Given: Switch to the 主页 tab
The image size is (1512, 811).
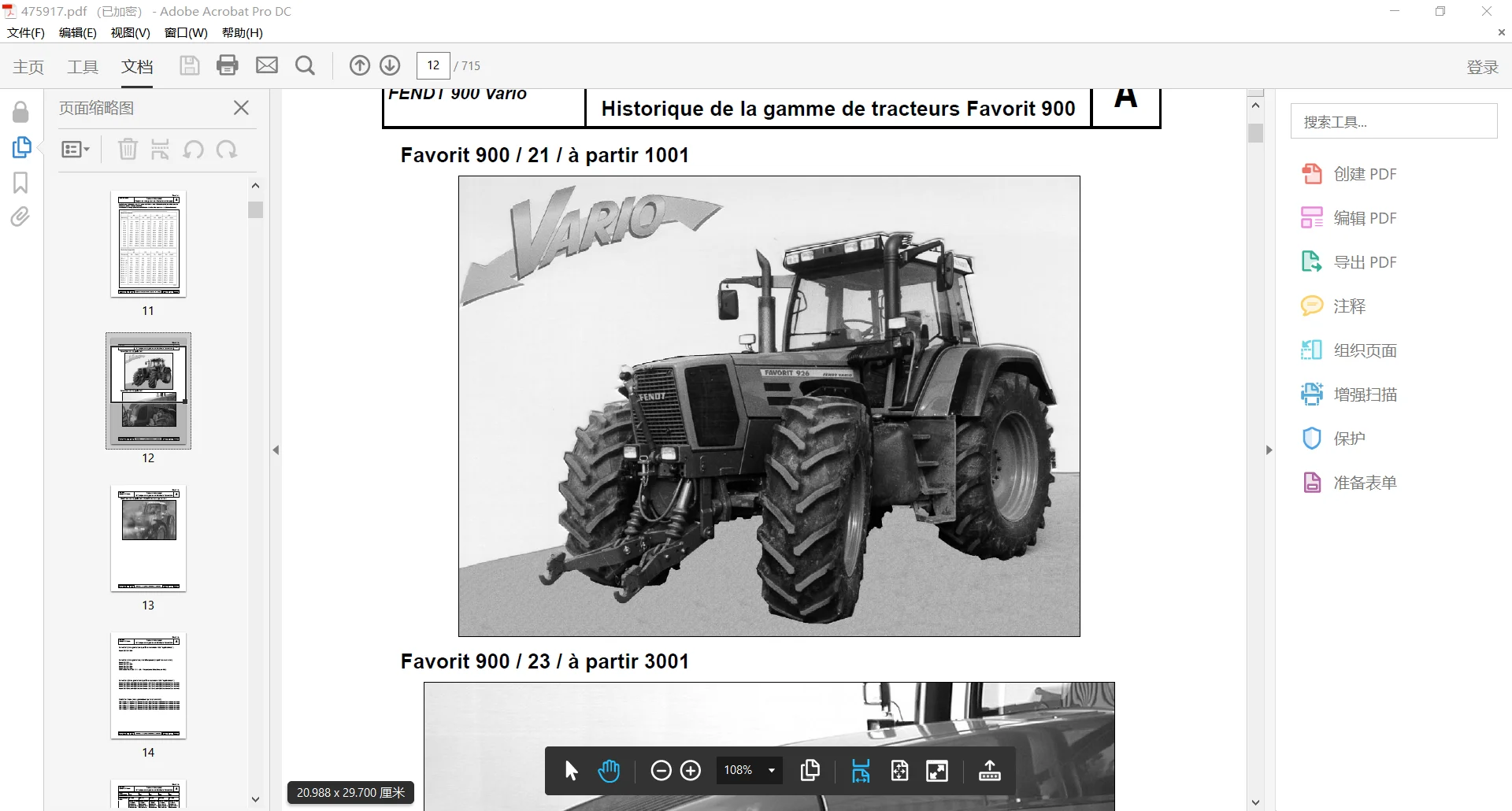Looking at the screenshot, I should point(28,67).
